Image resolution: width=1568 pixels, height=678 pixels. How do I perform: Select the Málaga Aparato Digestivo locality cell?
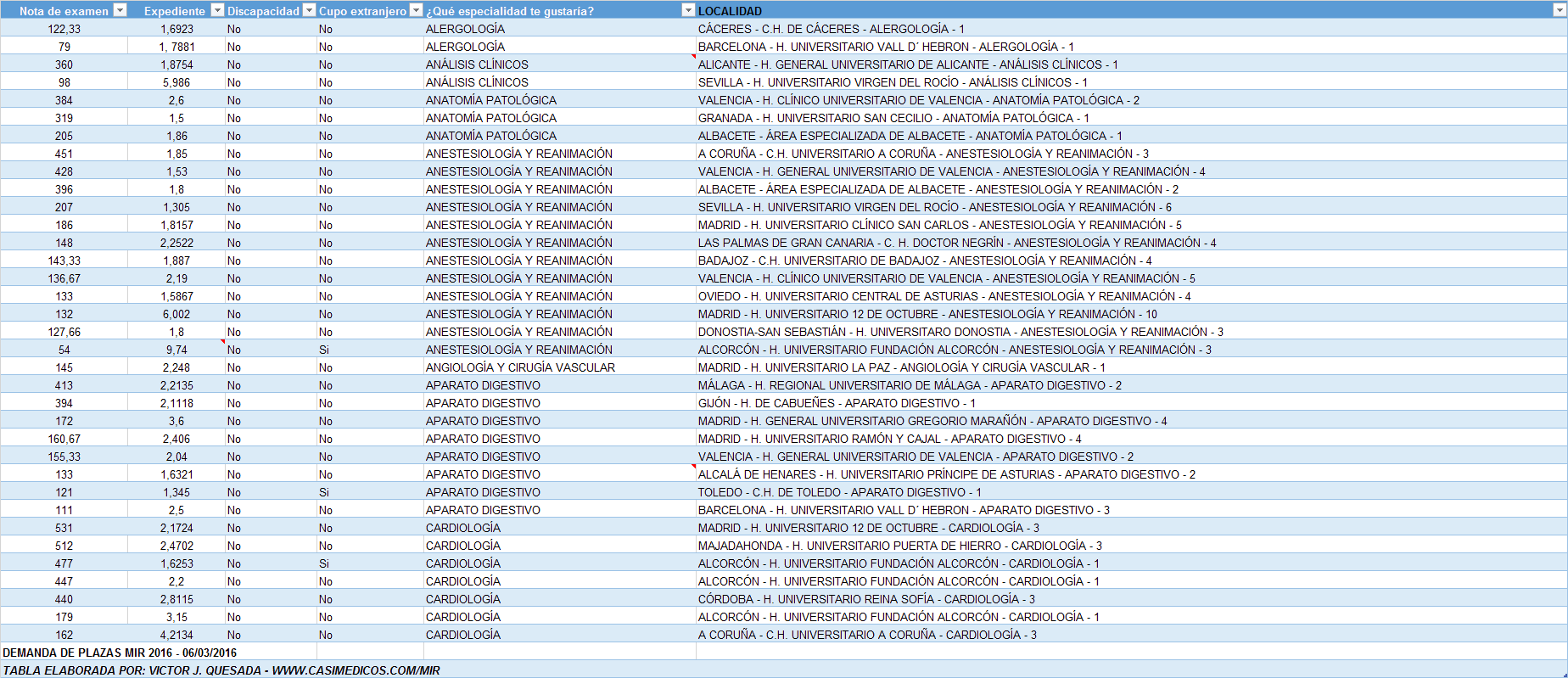[1131, 385]
